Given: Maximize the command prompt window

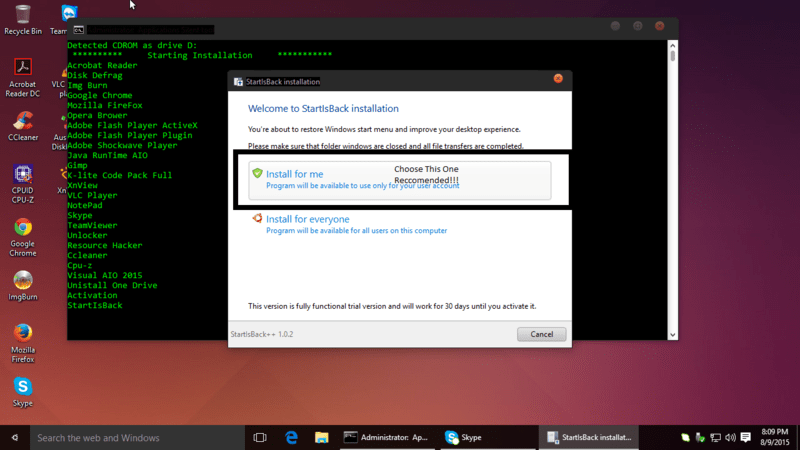Looking at the screenshot, I should (637, 26).
